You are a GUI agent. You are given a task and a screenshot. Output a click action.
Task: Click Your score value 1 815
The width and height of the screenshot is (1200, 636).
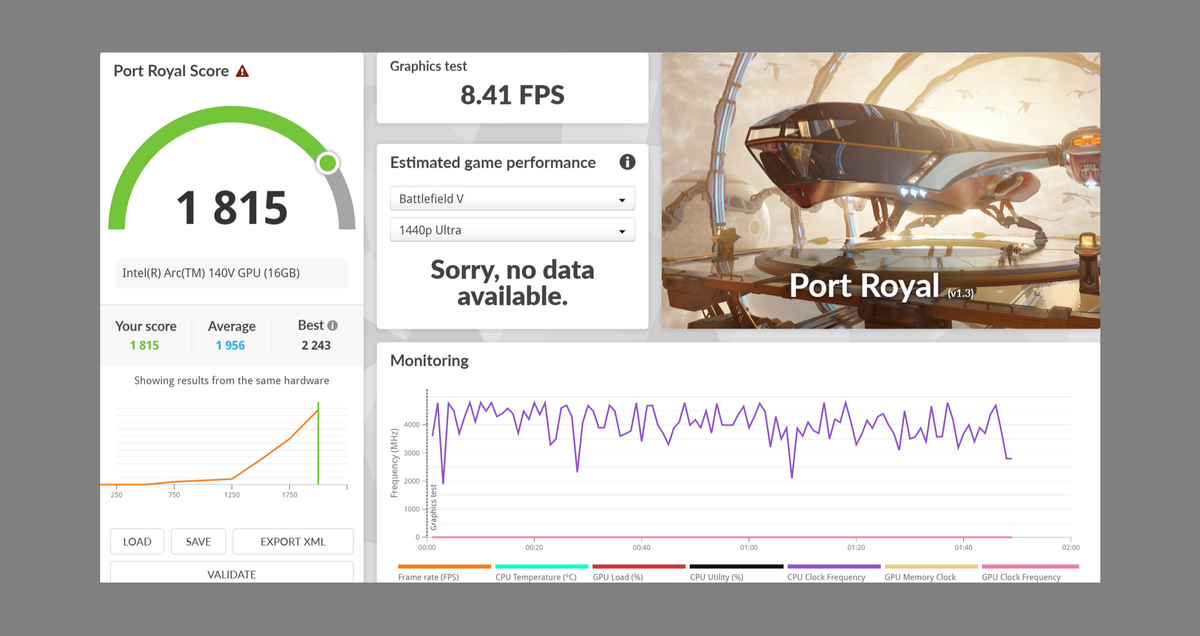[x=144, y=346]
